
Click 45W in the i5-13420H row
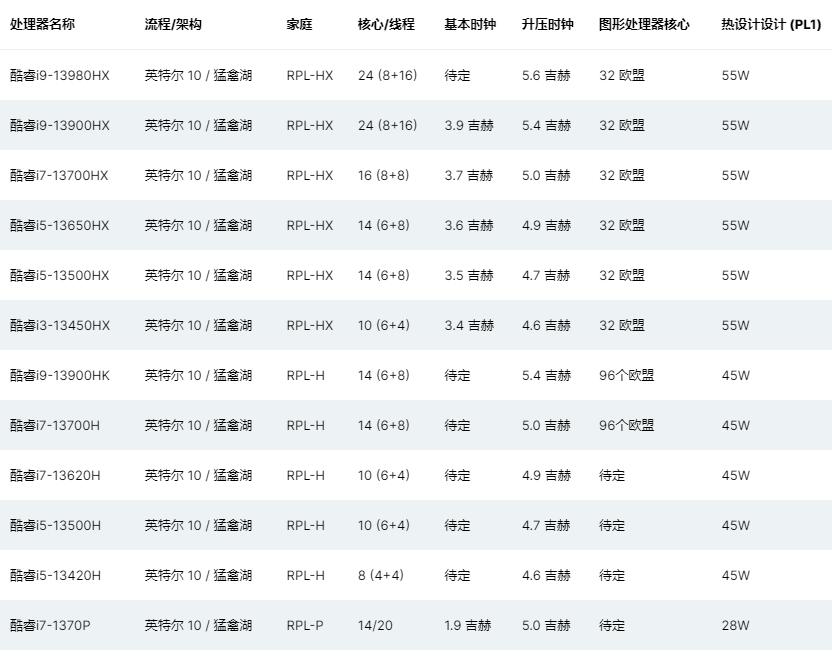(735, 576)
